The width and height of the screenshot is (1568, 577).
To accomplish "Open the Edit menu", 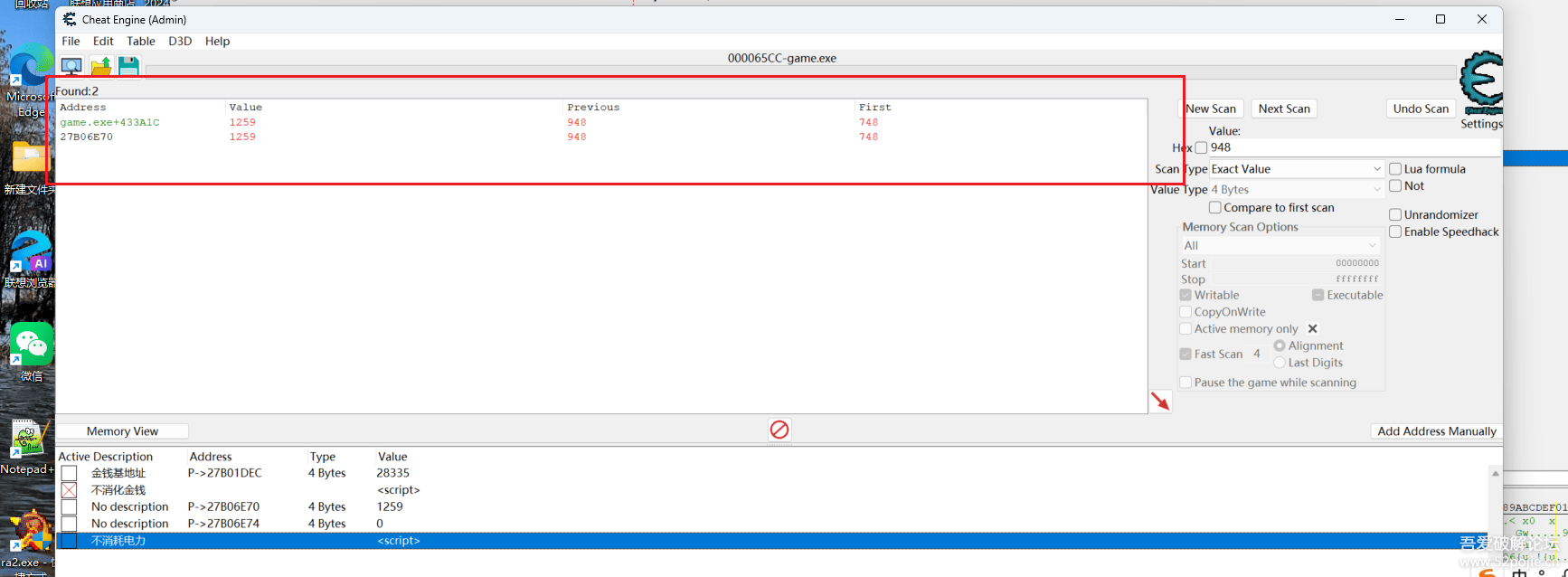I will coord(103,41).
